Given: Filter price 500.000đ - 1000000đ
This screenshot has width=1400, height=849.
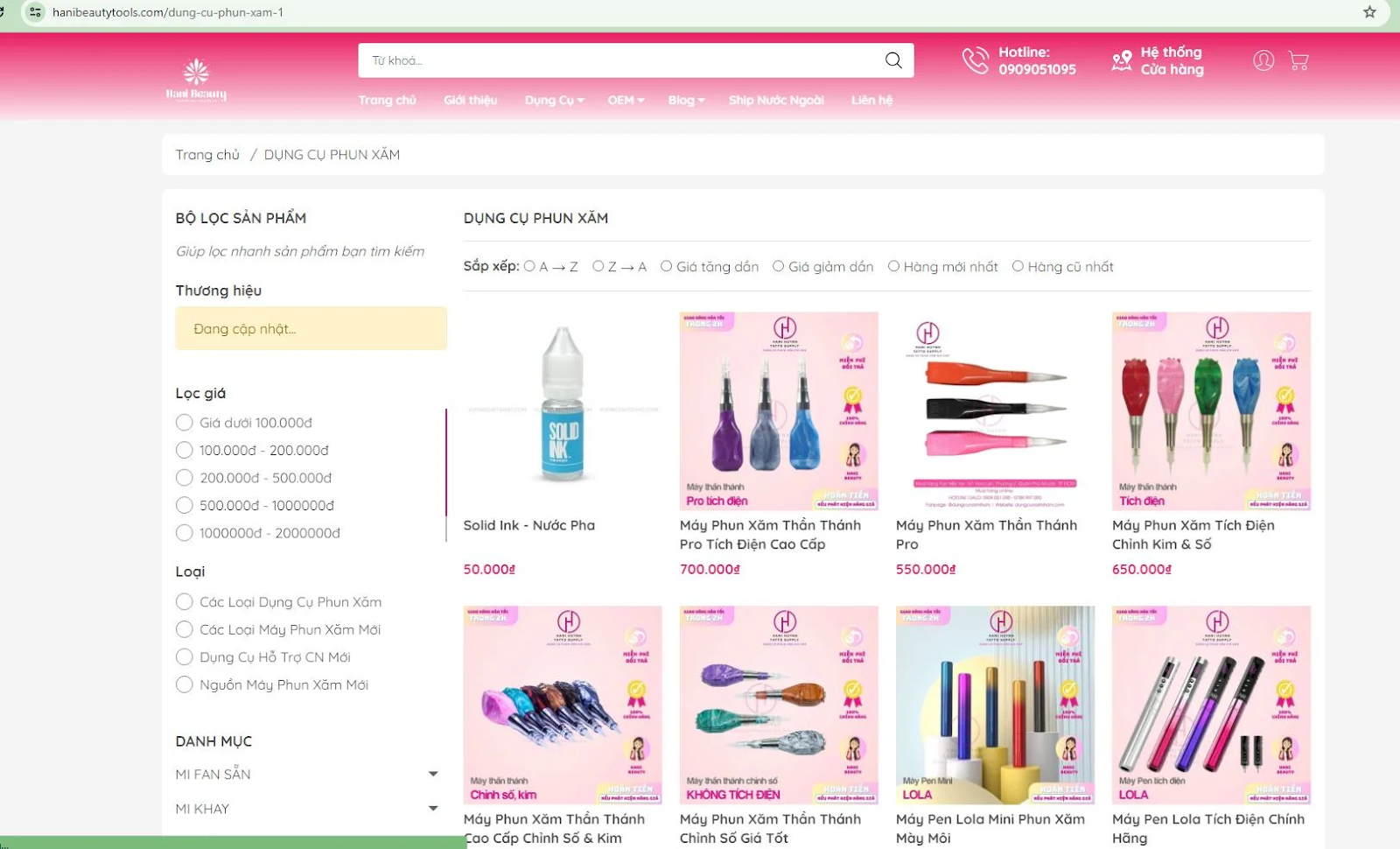Looking at the screenshot, I should pos(184,505).
